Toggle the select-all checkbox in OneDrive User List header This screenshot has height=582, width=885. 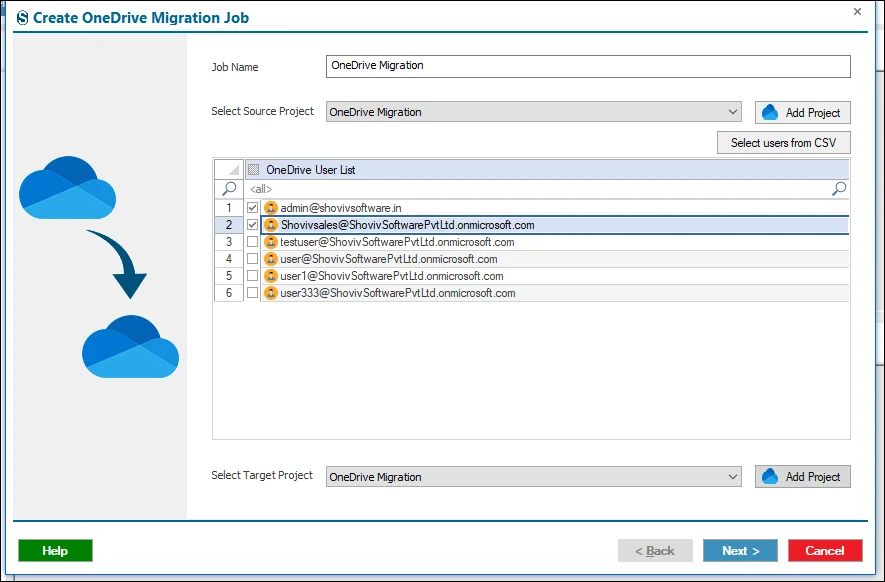tap(253, 169)
